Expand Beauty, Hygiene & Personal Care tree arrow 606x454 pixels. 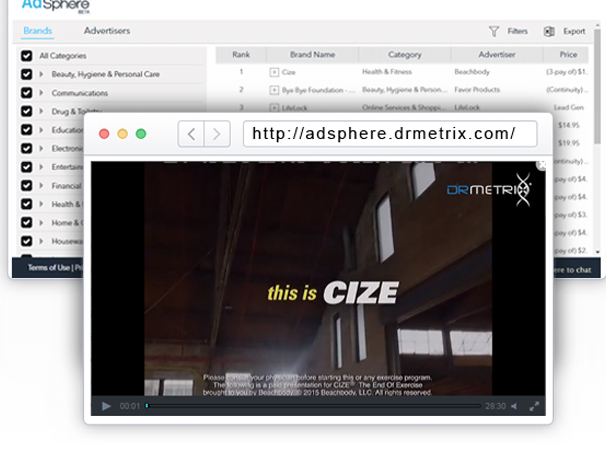click(x=41, y=74)
